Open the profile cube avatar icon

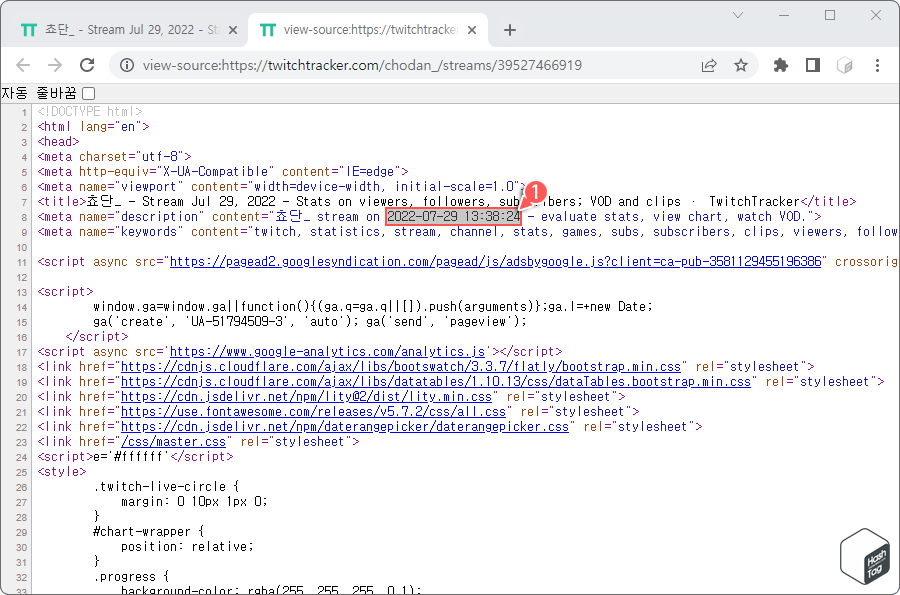pos(845,65)
